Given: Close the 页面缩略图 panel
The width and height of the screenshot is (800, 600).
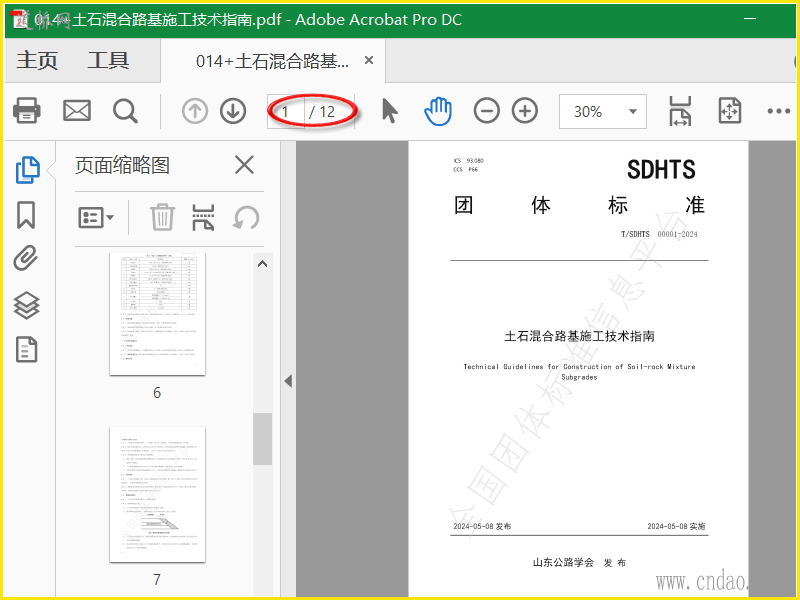Looking at the screenshot, I should [244, 165].
